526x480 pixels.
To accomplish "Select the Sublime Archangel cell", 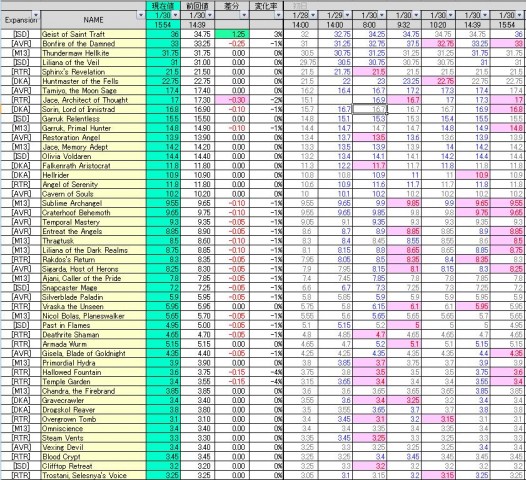I will pyautogui.click(x=93, y=203).
